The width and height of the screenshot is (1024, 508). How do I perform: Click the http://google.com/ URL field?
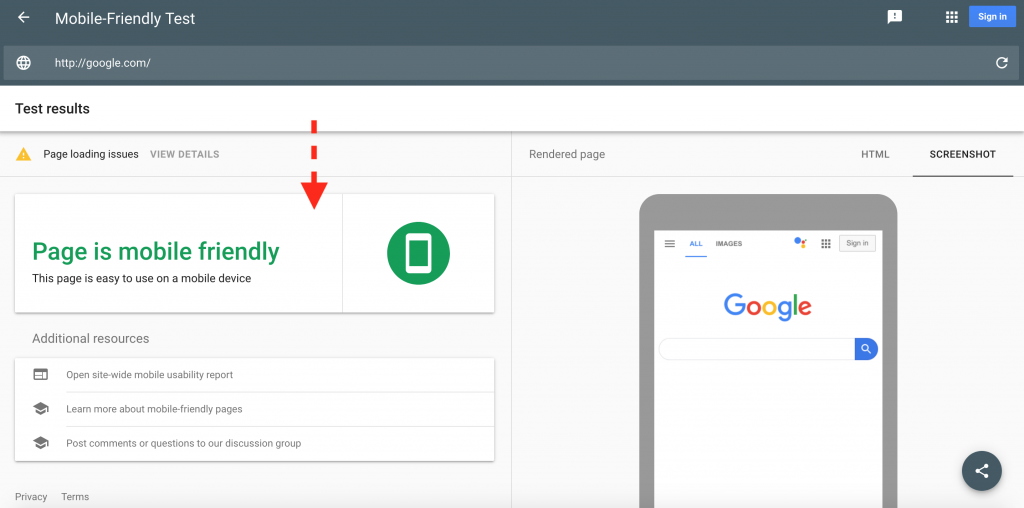click(x=509, y=63)
